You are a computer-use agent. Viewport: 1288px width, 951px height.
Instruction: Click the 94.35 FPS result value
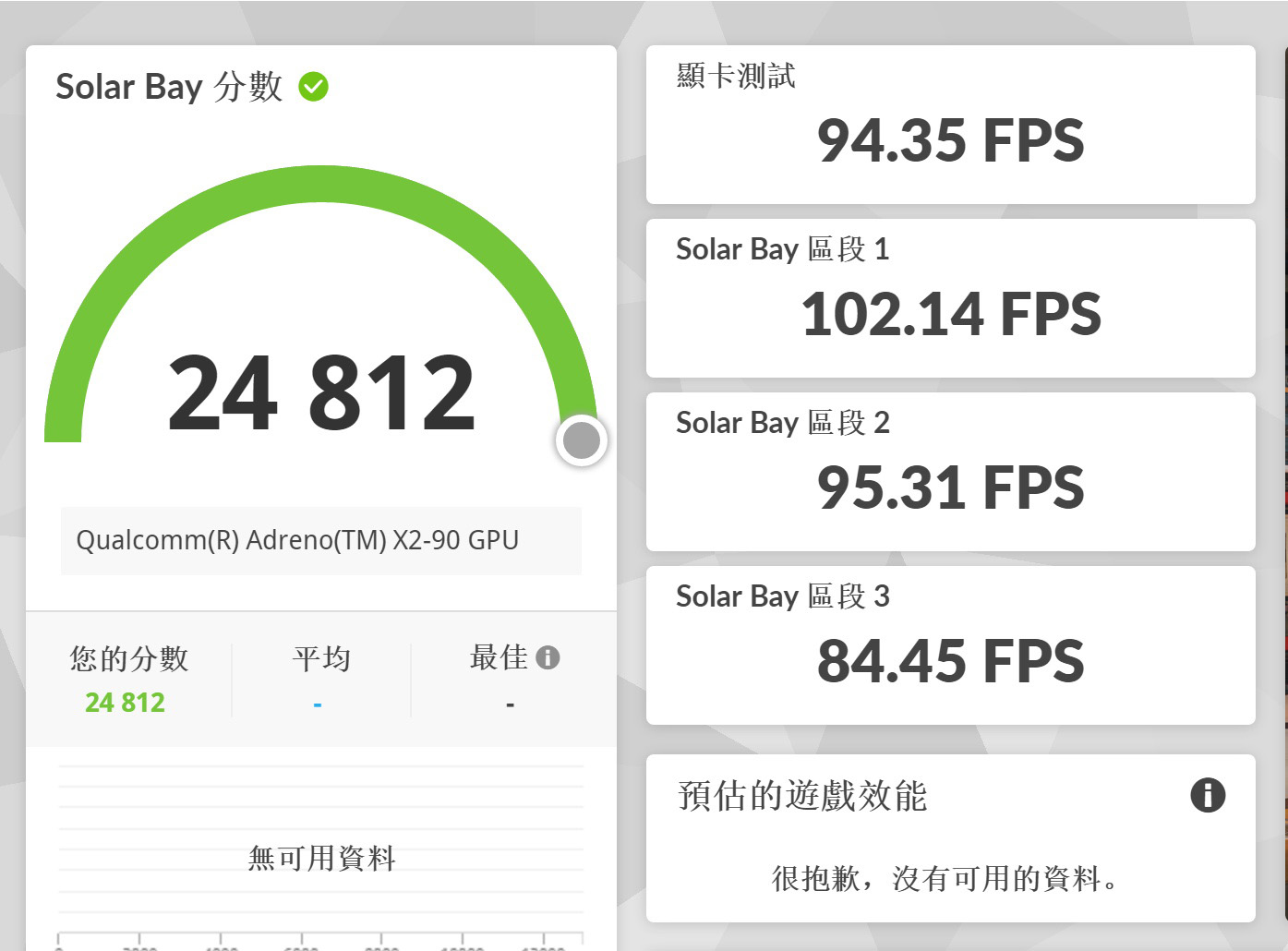[950, 141]
